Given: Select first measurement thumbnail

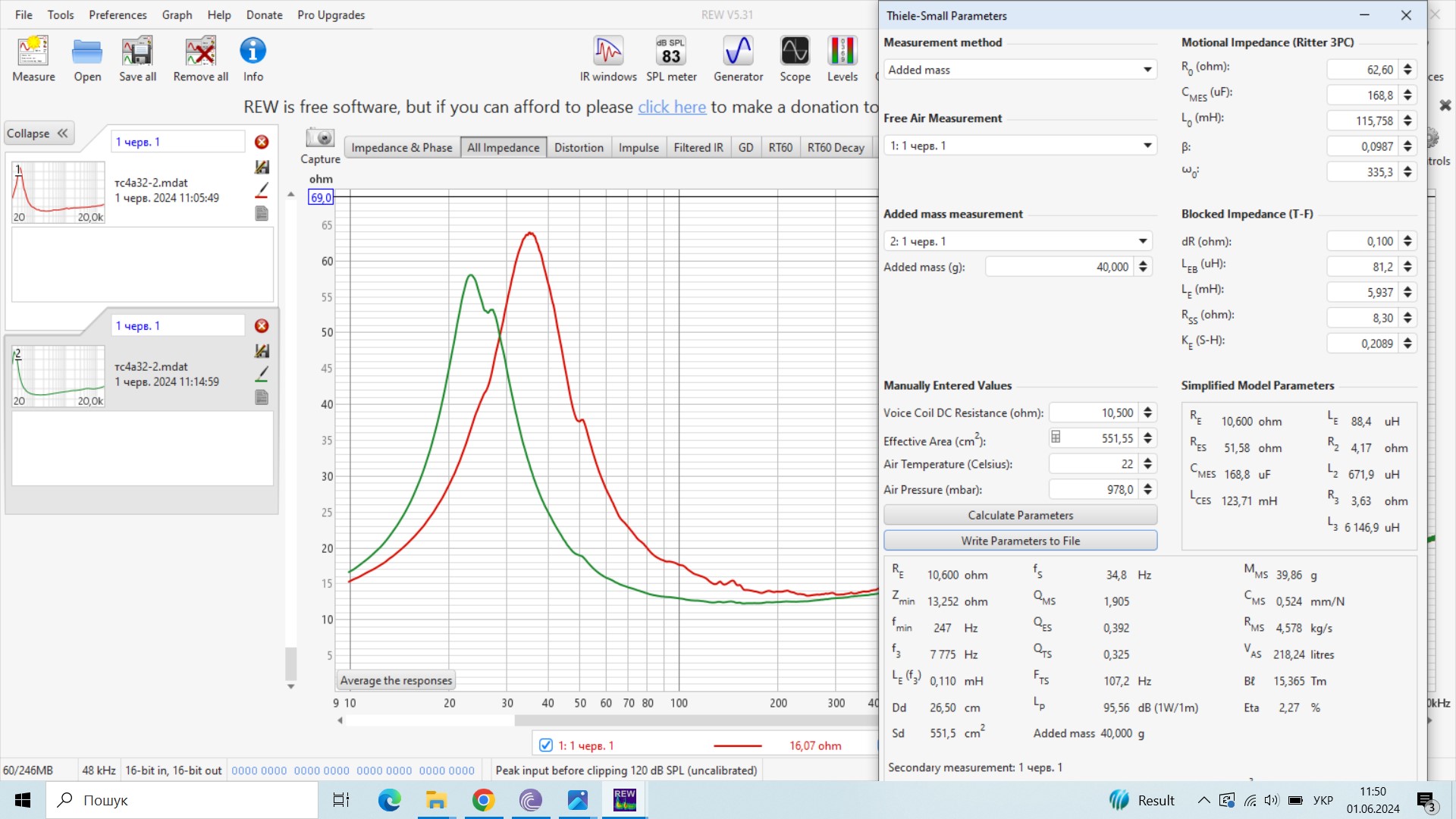Looking at the screenshot, I should coord(58,193).
